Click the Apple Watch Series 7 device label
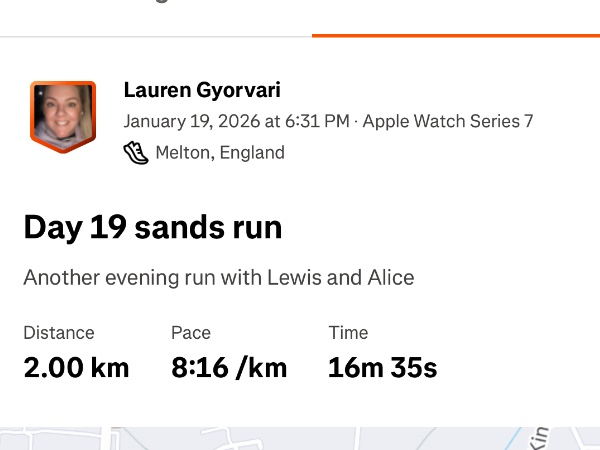The width and height of the screenshot is (600, 450). tap(447, 122)
